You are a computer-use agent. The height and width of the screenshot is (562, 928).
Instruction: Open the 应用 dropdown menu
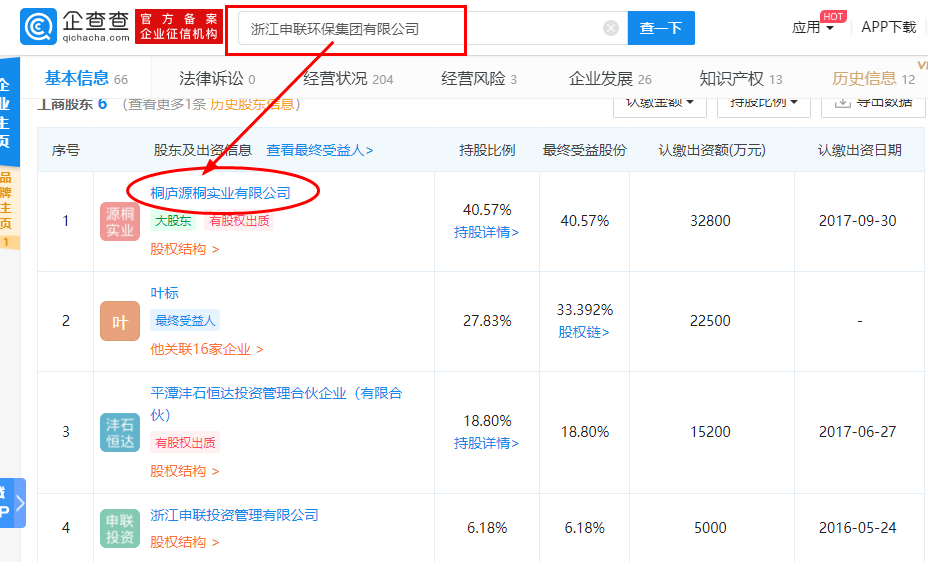click(813, 27)
